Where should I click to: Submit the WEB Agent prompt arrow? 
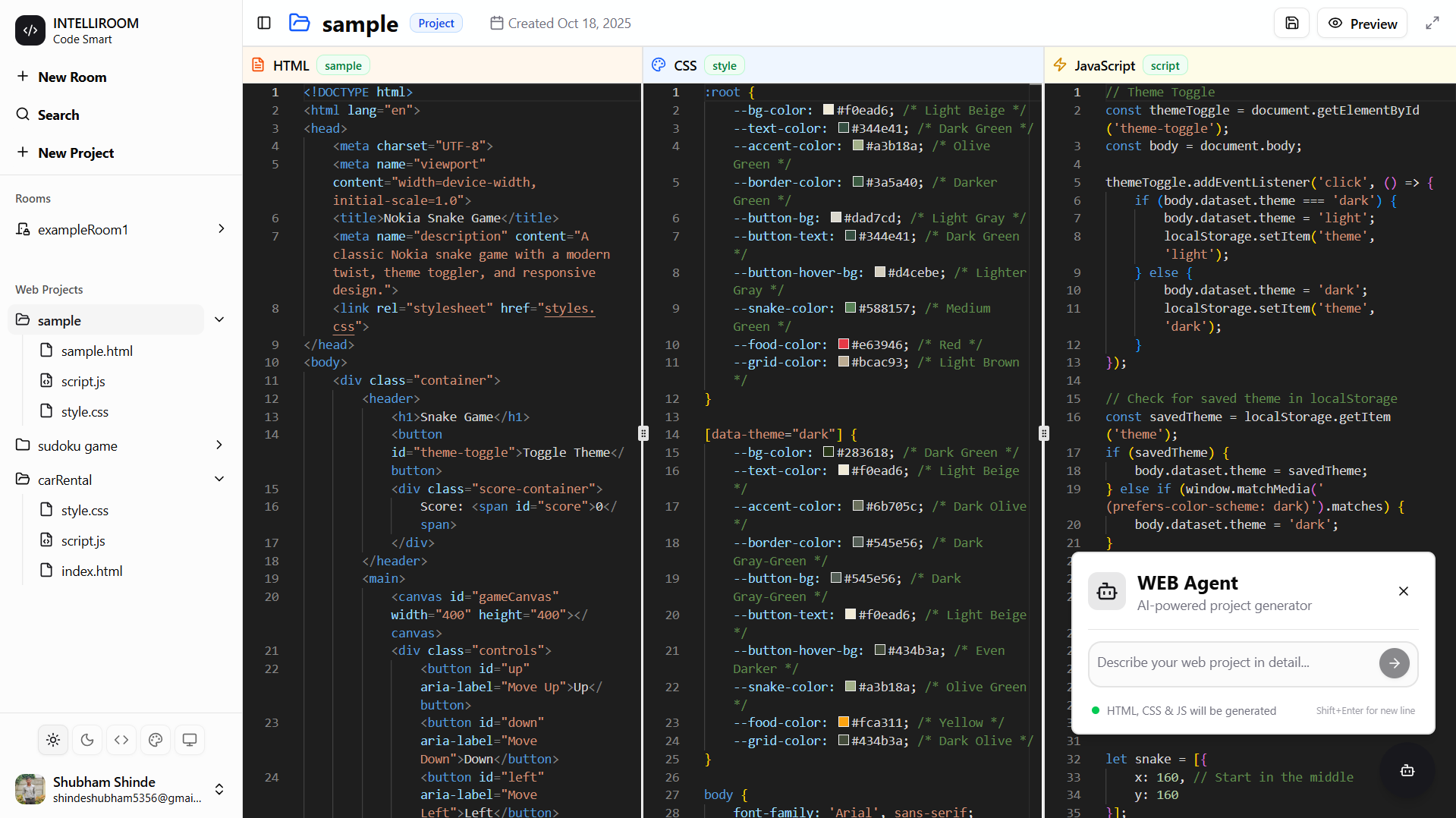[x=1394, y=663]
